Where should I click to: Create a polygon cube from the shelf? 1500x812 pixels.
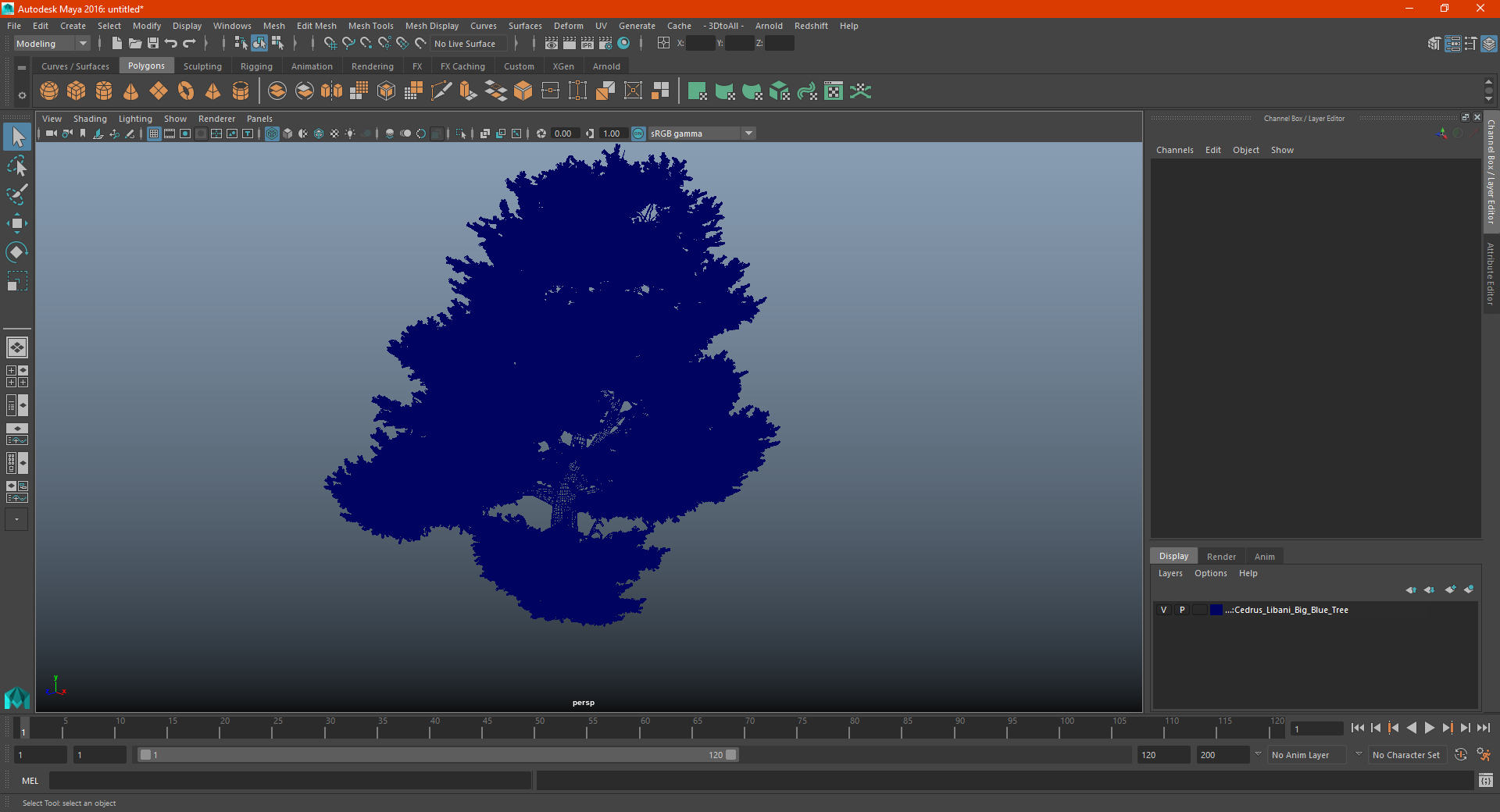click(77, 91)
